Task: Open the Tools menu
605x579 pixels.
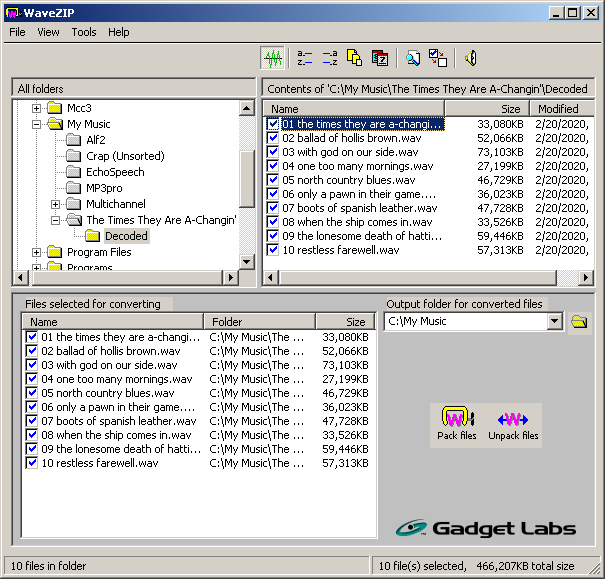Action: (84, 32)
